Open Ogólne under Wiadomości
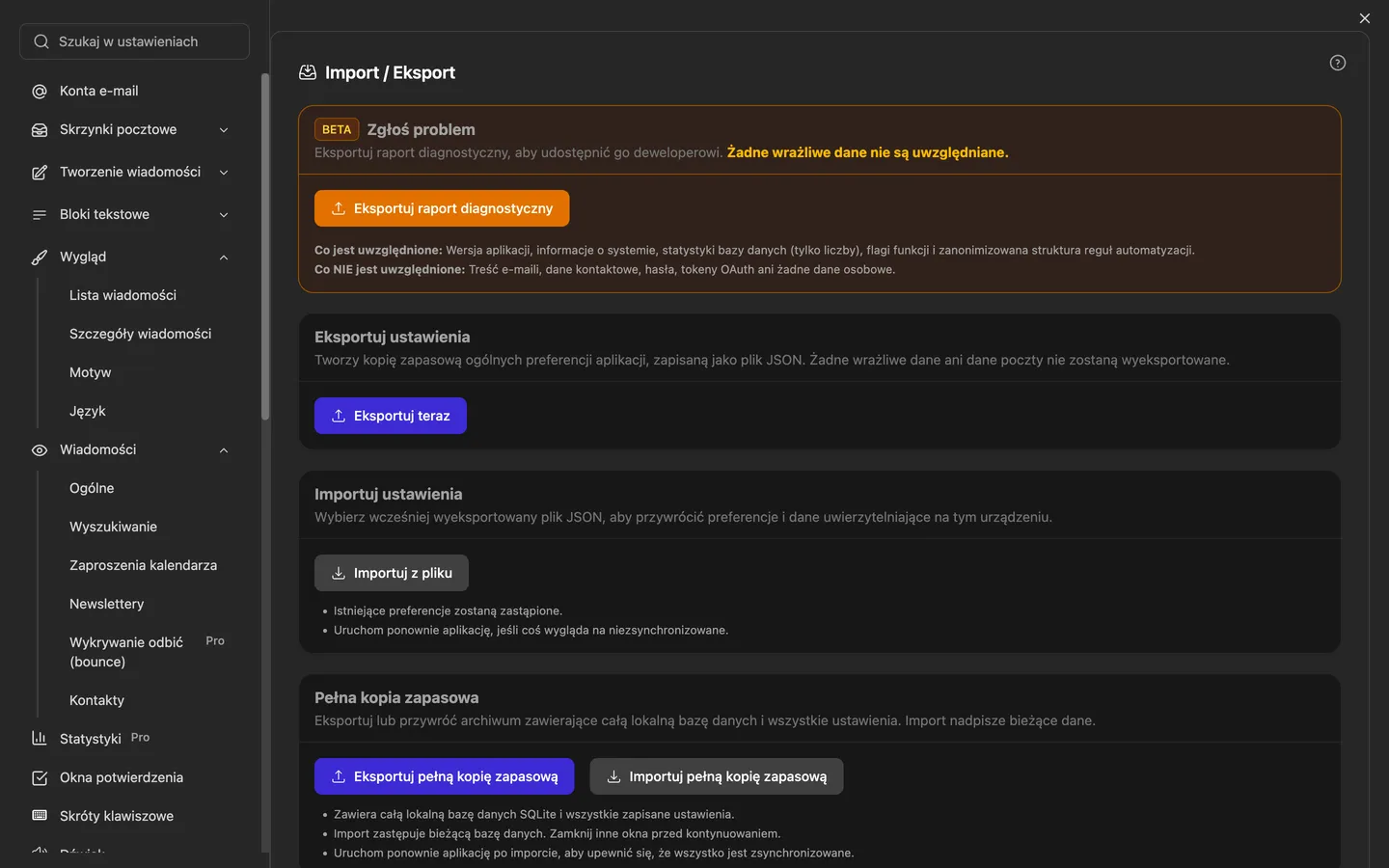 [x=92, y=488]
